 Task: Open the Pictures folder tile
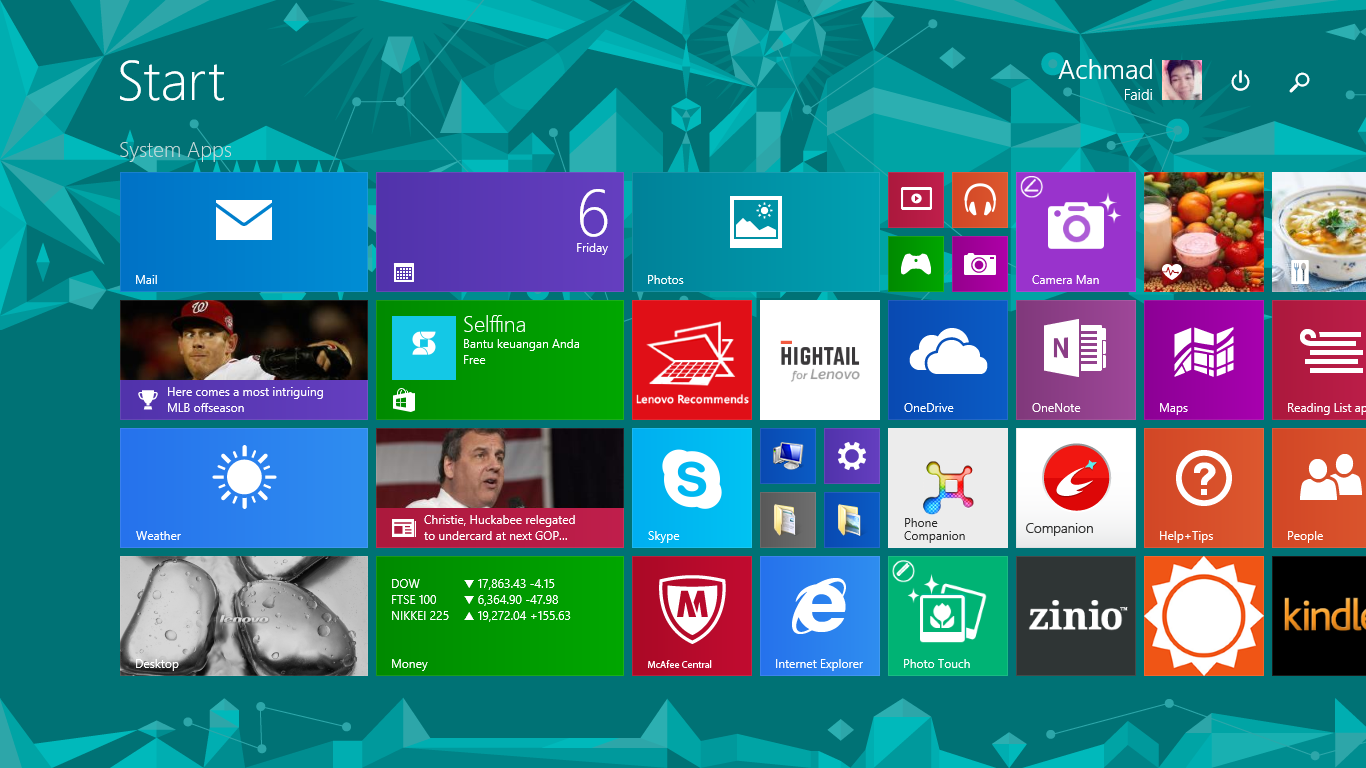tap(852, 520)
